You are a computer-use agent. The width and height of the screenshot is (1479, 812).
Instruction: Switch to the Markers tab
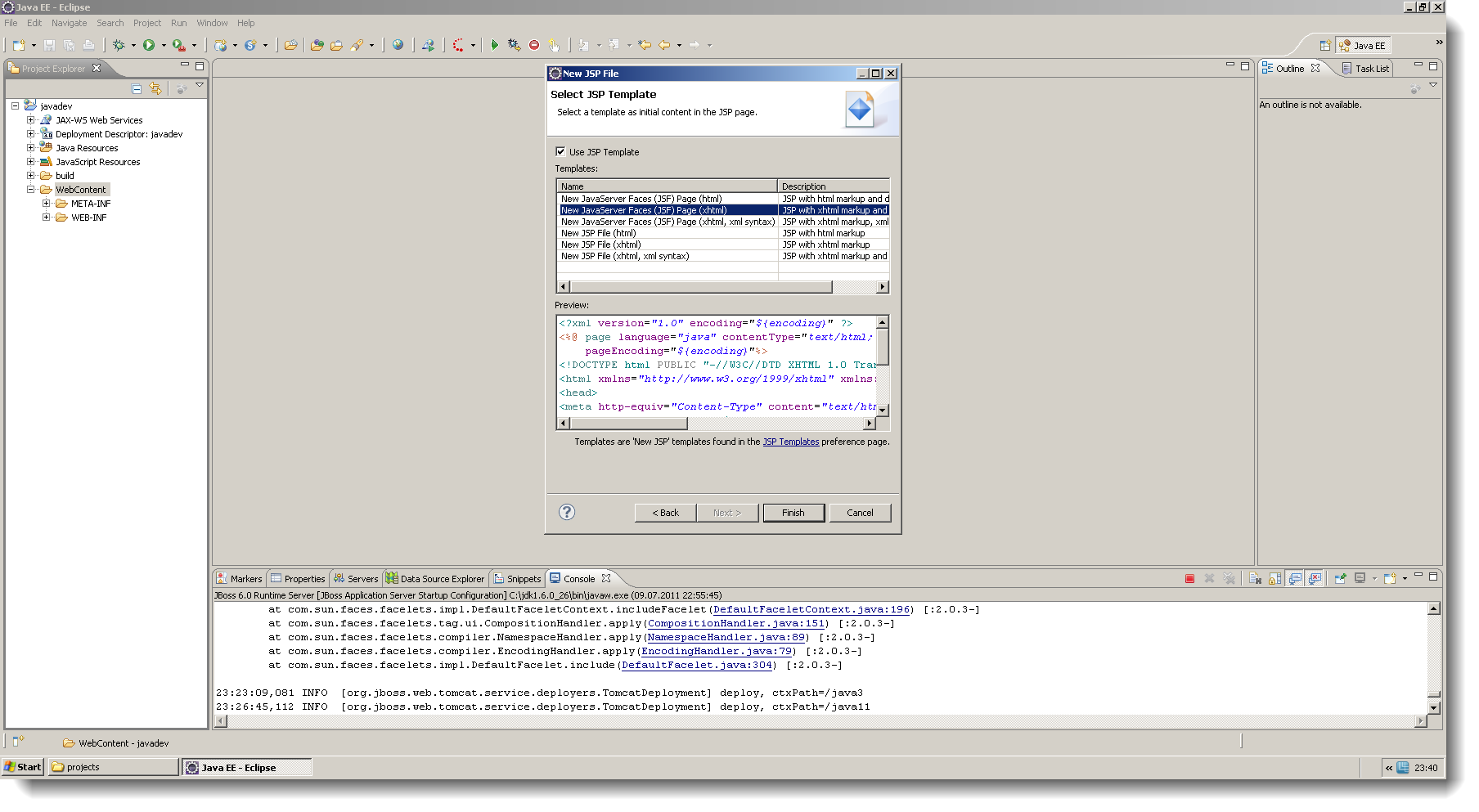pos(239,578)
